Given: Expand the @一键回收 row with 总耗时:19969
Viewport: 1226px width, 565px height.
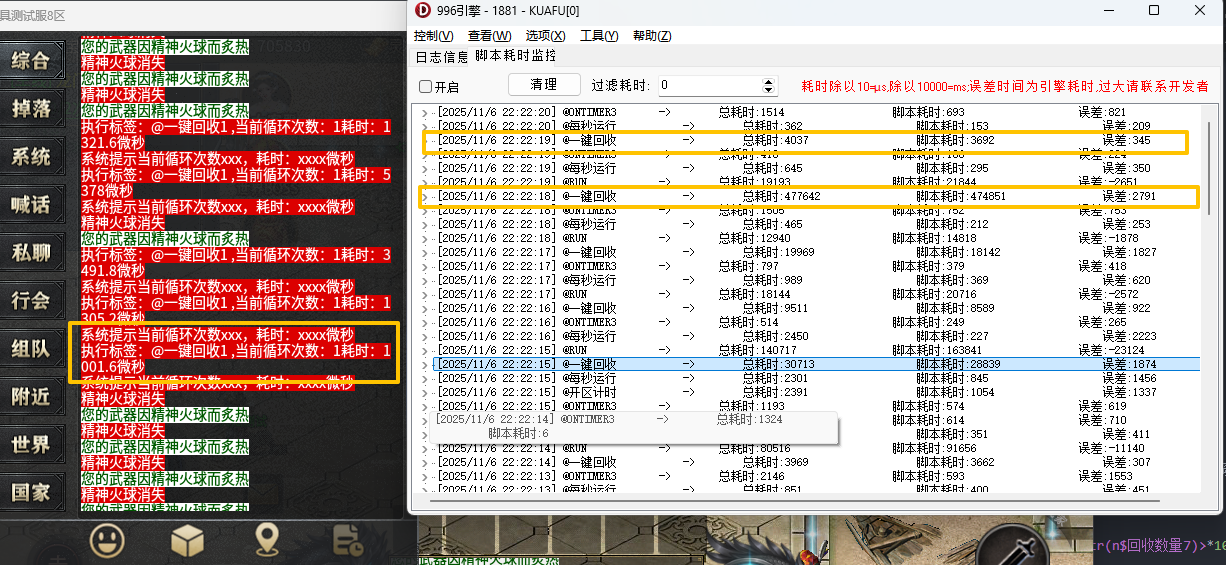Looking at the screenshot, I should tap(424, 253).
